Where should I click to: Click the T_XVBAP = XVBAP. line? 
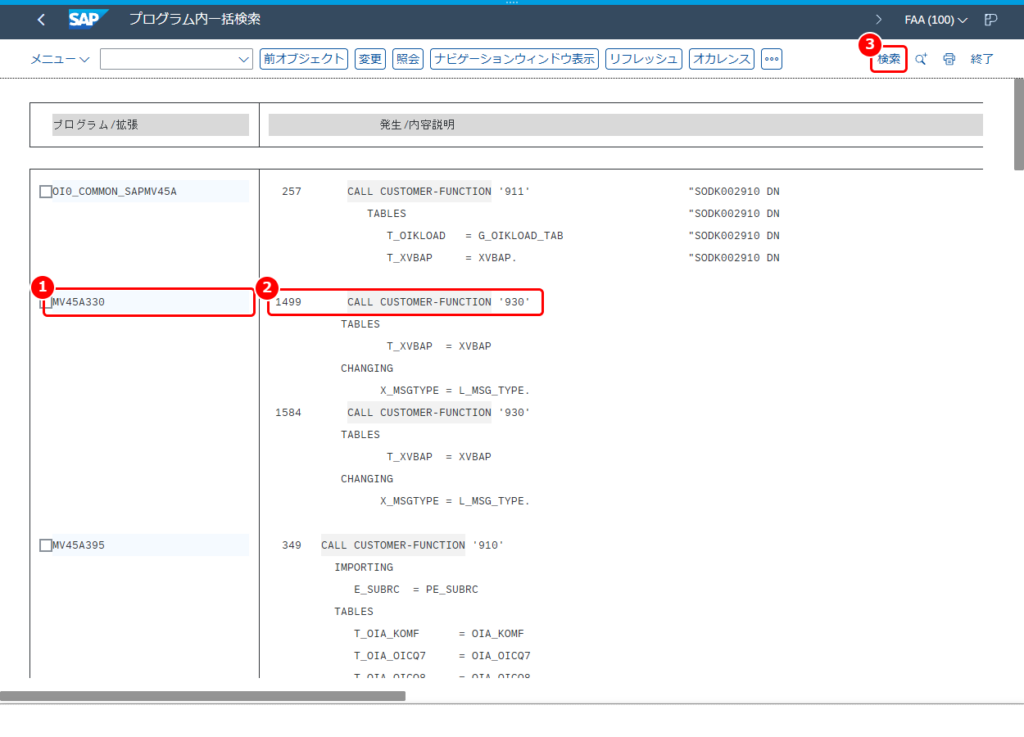tap(451, 258)
